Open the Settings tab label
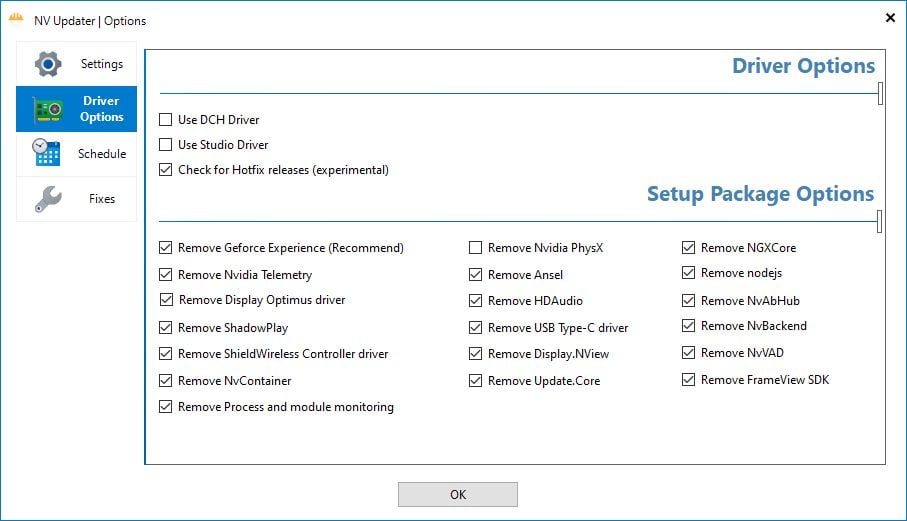907x521 pixels. pos(102,64)
